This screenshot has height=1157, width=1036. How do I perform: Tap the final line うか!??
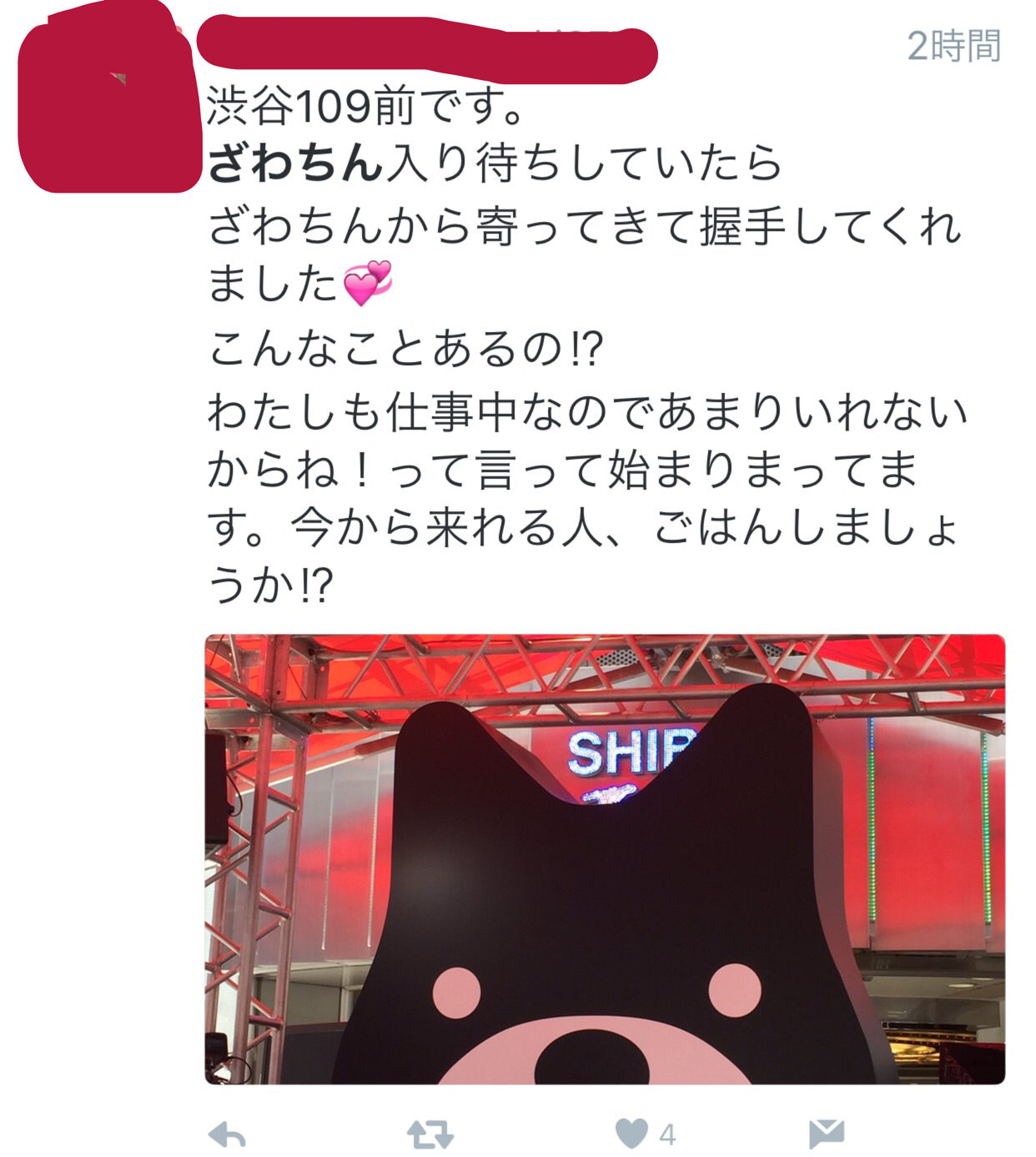(270, 585)
